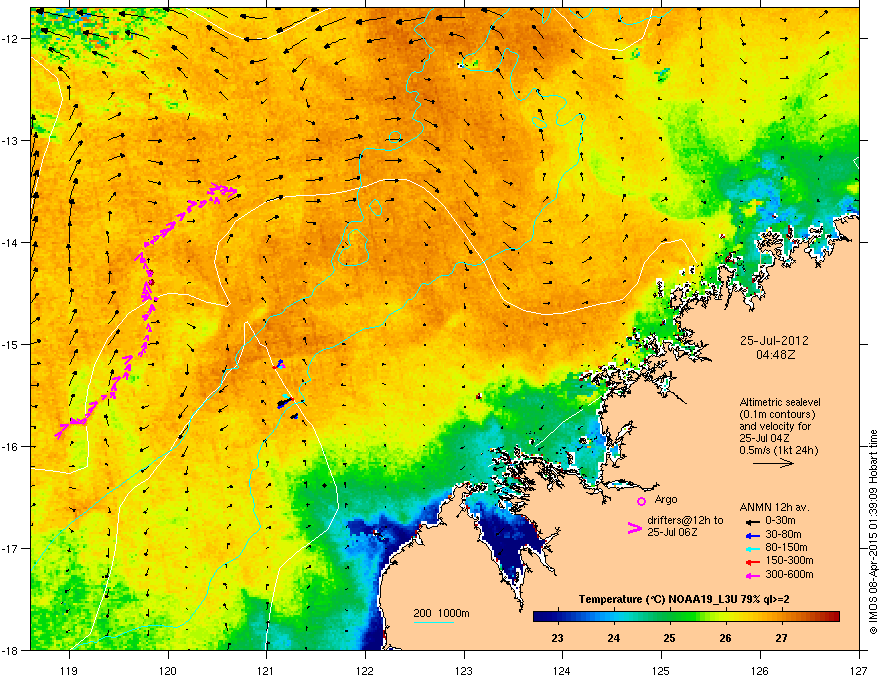Viewport: 880px width, 680px height.
Task: Click the 'Temperature (°C) NOAA19_L3U 79% ql>=2' title
Action: pyautogui.click(x=684, y=599)
